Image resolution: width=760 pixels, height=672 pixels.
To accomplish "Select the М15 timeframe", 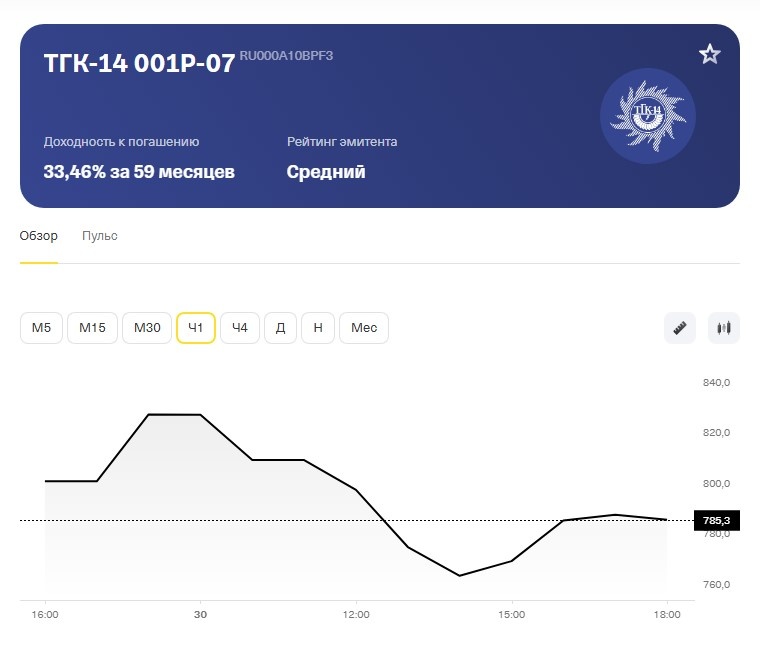I will tap(92, 328).
